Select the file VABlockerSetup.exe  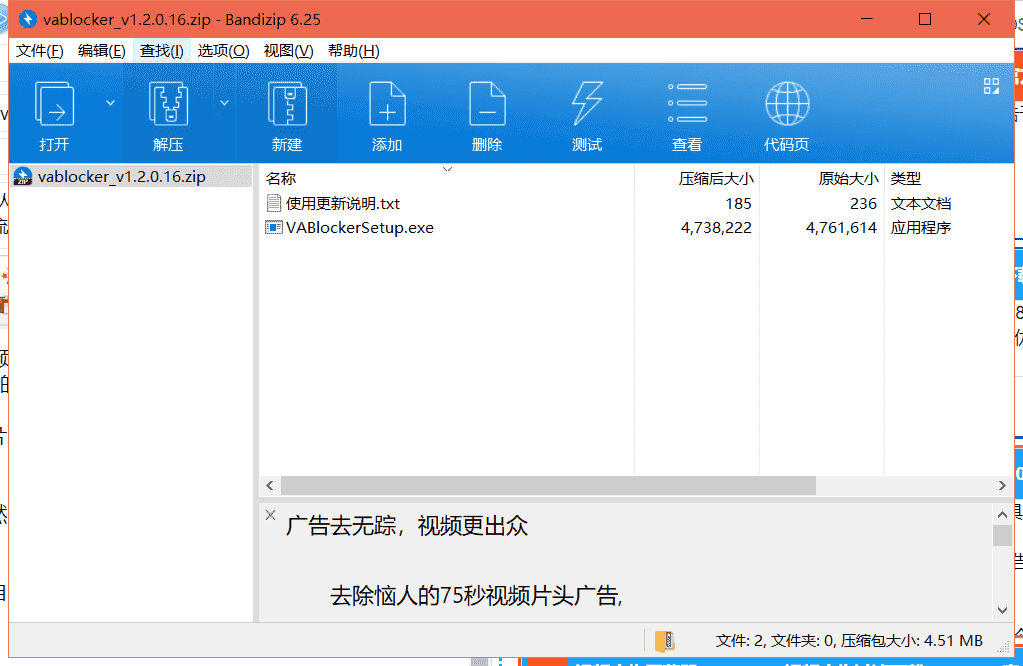[x=359, y=228]
